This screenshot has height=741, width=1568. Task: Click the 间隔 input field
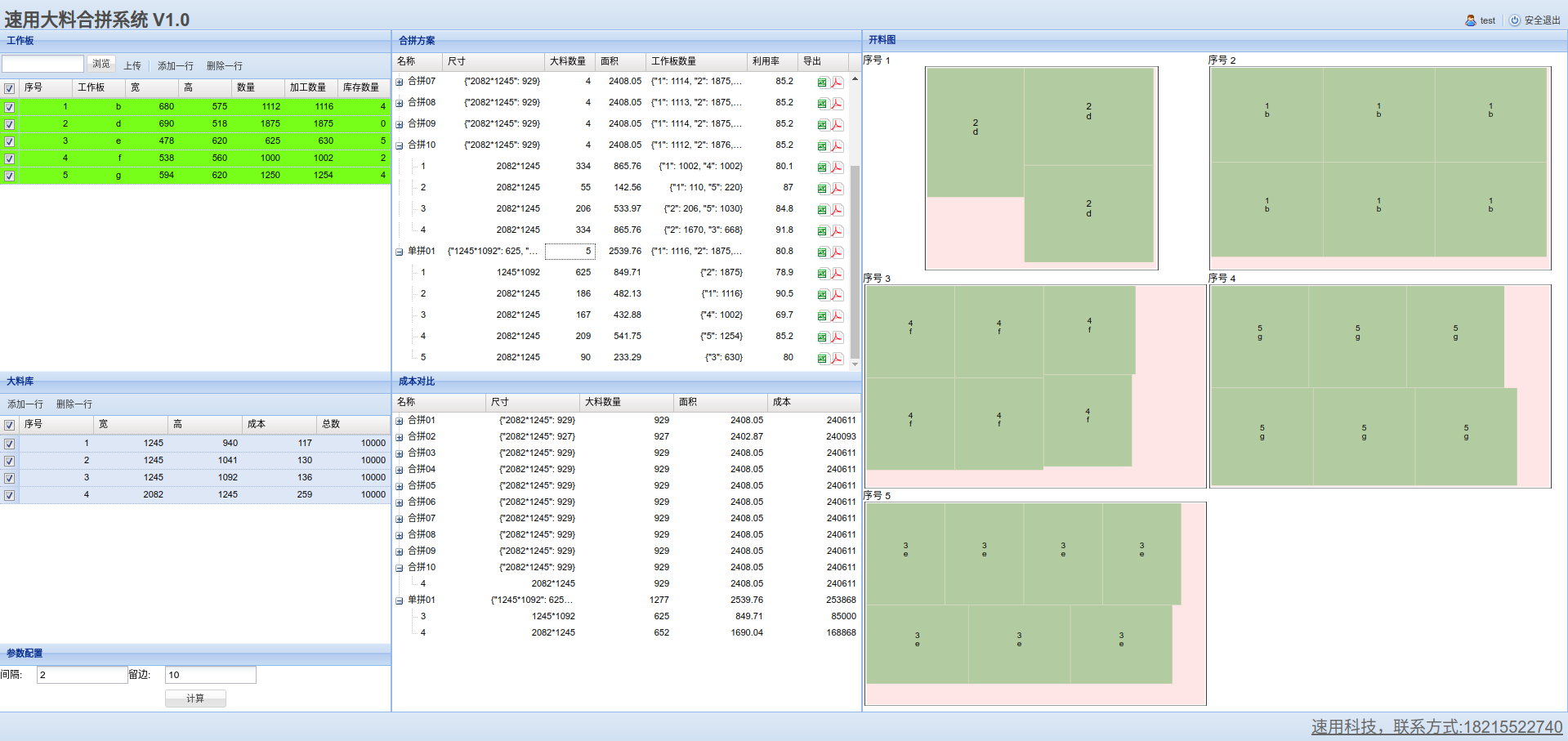click(x=82, y=675)
